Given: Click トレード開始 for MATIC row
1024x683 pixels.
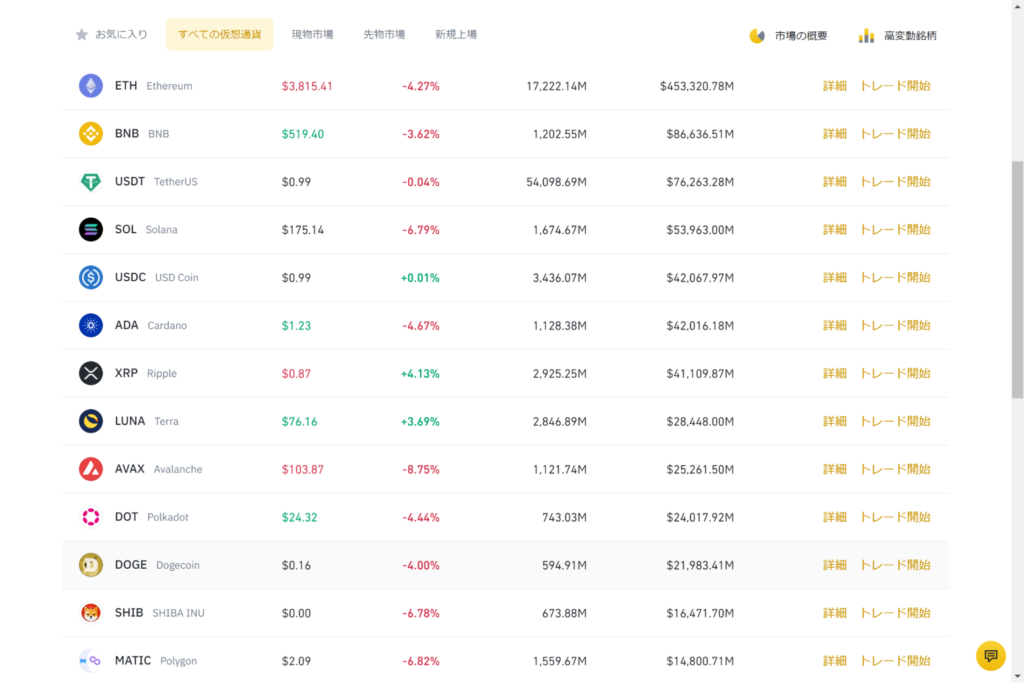Looking at the screenshot, I should pyautogui.click(x=895, y=661).
